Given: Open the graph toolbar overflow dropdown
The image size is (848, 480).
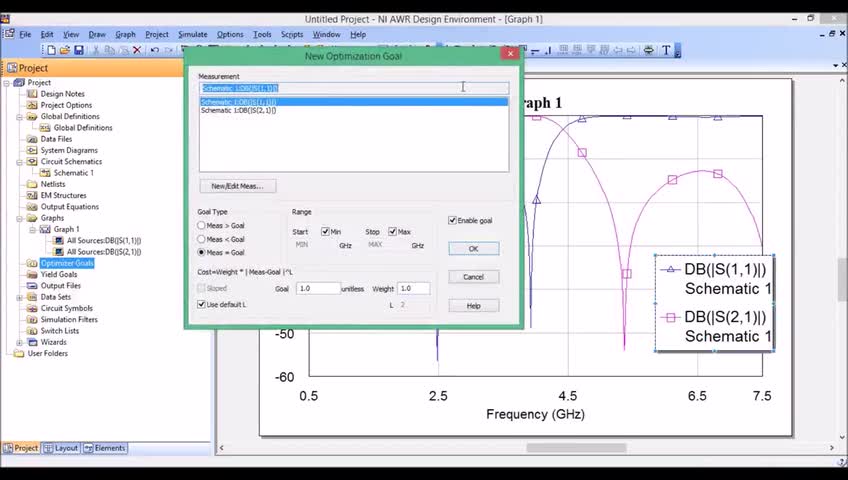Looking at the screenshot, I should click(678, 51).
